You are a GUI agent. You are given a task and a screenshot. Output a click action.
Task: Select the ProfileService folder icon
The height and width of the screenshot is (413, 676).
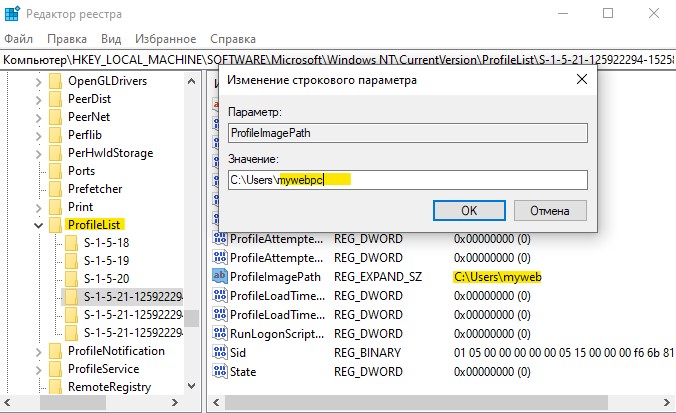(x=56, y=369)
